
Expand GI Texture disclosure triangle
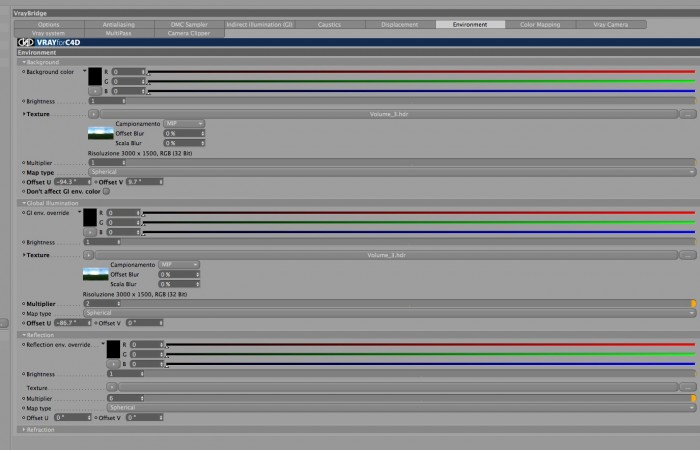tap(24, 255)
